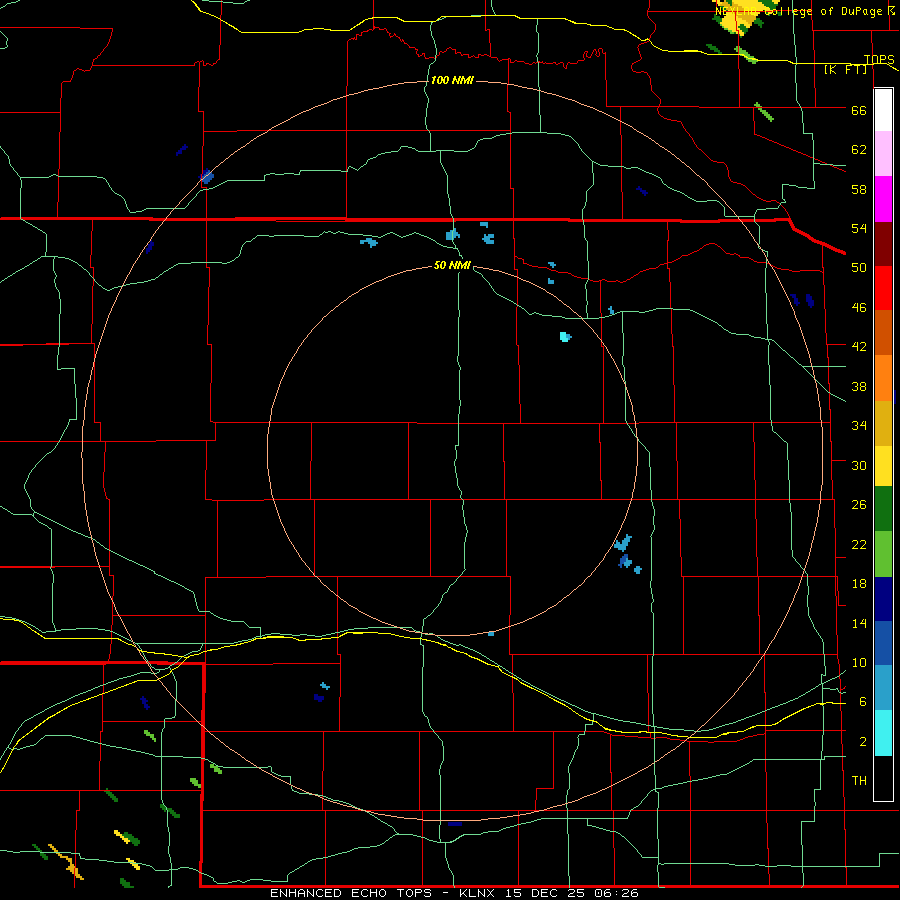Click the legend value '6'
Viewport: 900px width, 900px height.
point(862,702)
